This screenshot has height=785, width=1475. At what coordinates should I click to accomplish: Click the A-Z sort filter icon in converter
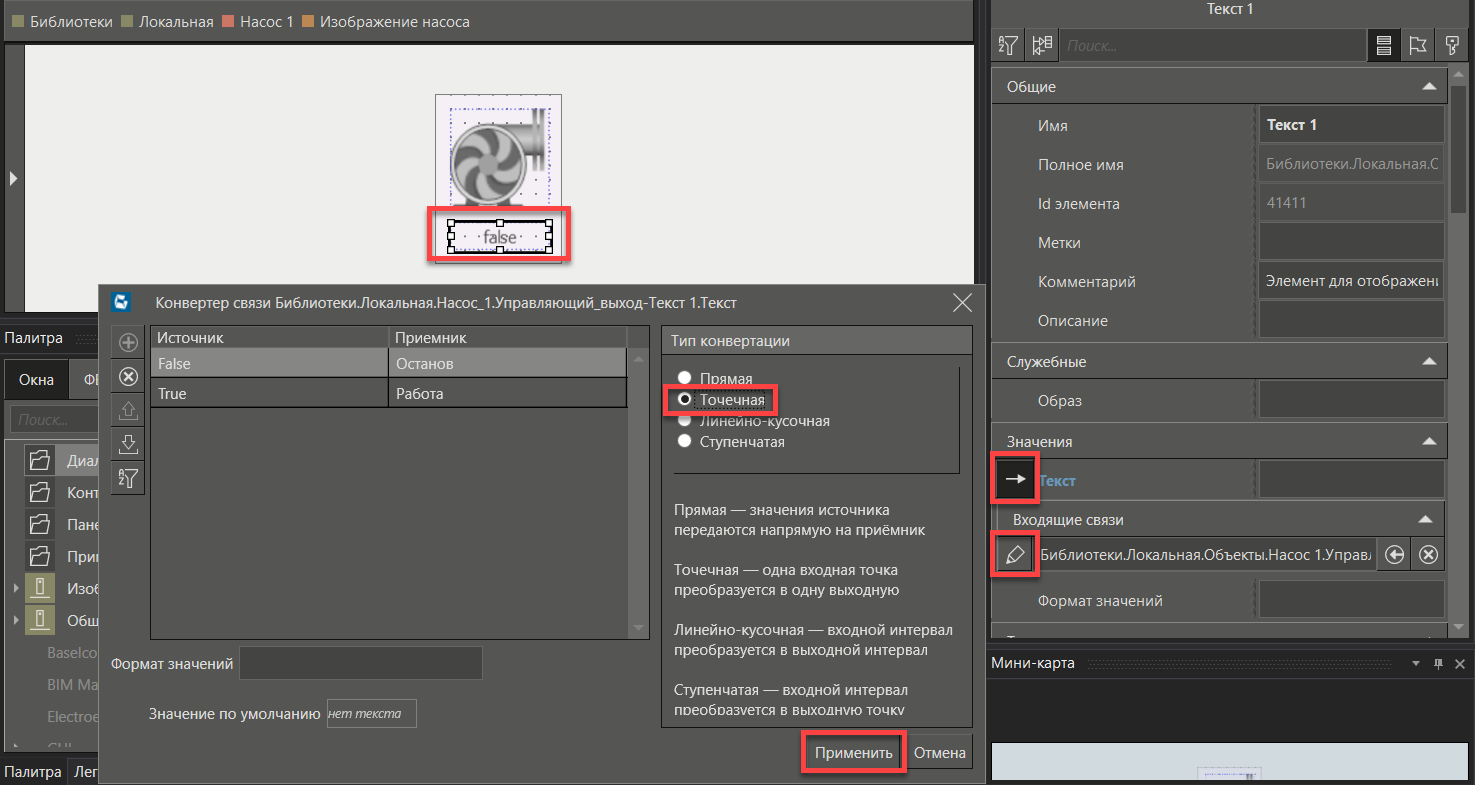click(128, 478)
